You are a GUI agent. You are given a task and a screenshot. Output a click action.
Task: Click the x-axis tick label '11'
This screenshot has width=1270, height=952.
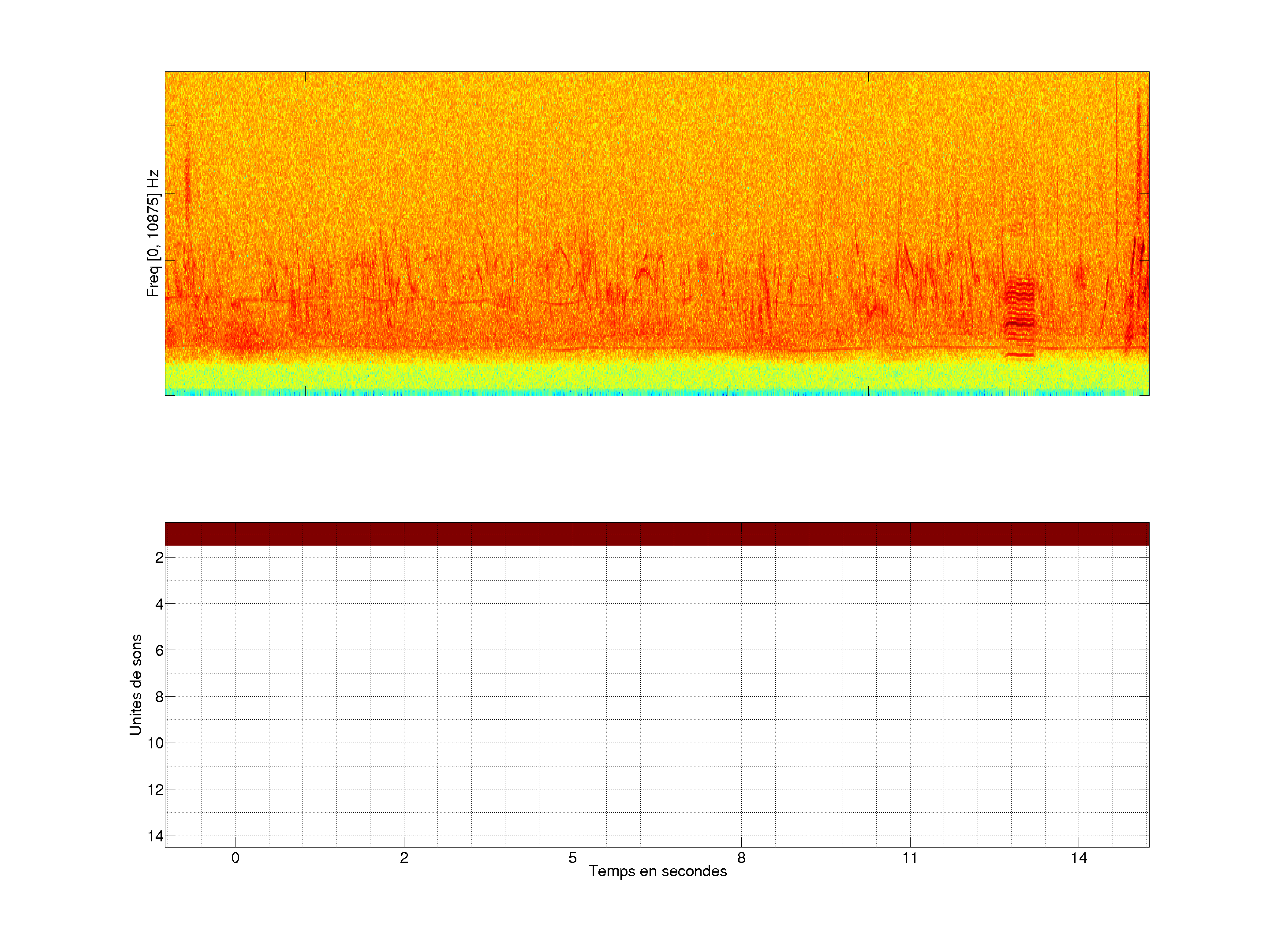[909, 858]
